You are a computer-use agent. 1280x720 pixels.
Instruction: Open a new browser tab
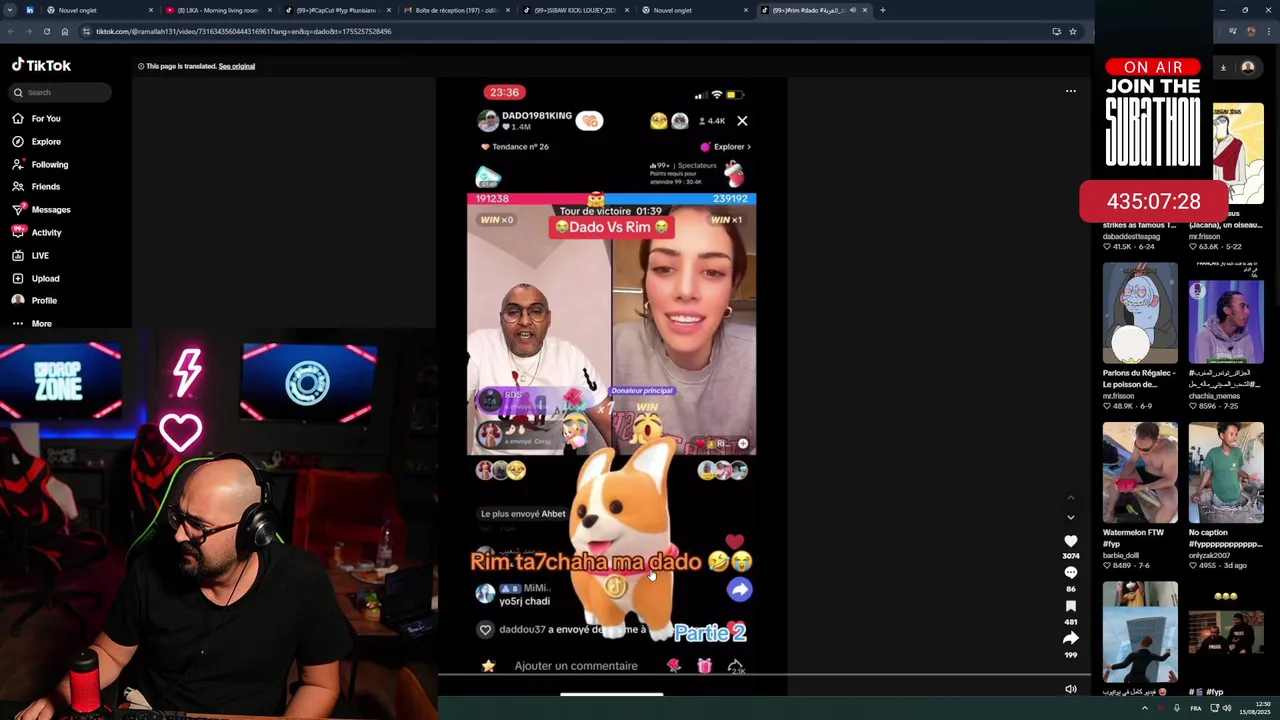click(882, 10)
